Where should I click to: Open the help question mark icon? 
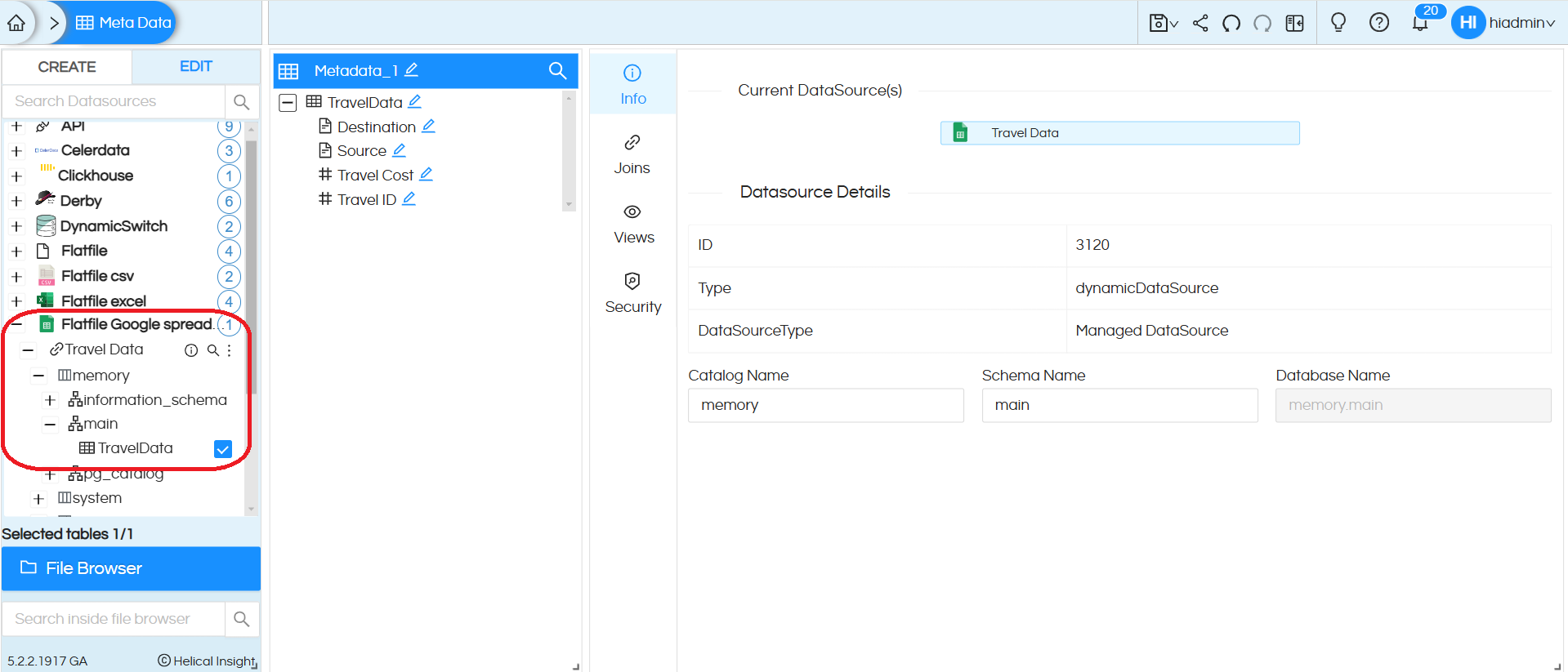1379,22
